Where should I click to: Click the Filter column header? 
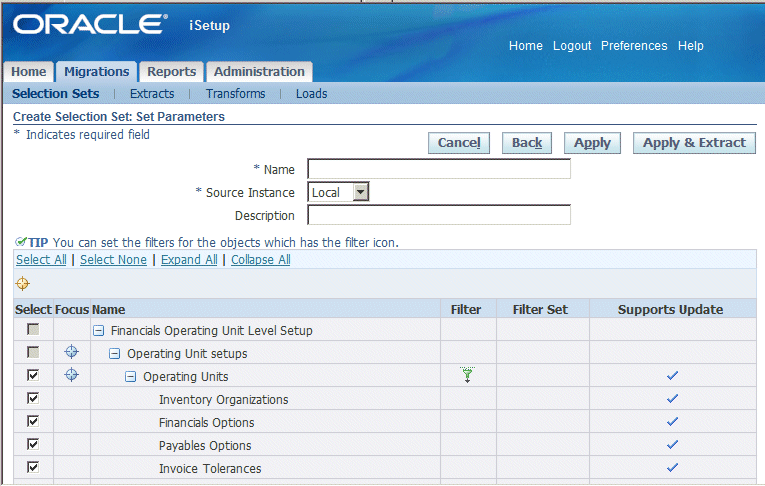(x=466, y=310)
